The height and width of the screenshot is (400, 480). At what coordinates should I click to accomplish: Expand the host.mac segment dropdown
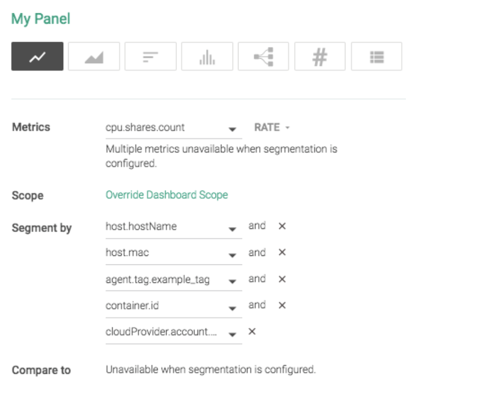click(174, 254)
